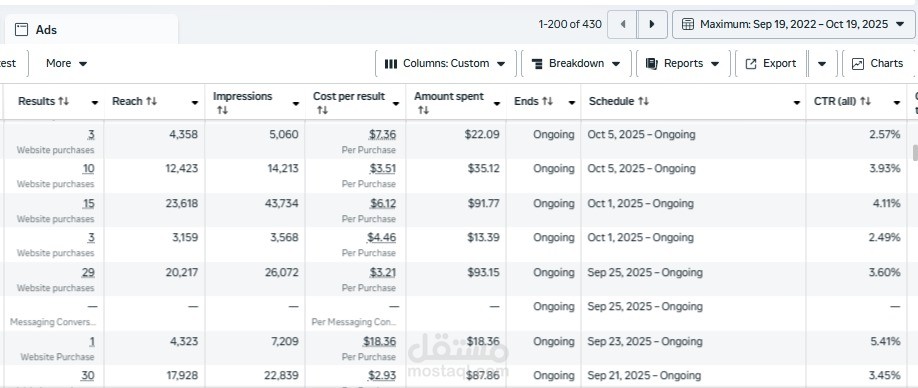Switch to the Ads tab
Viewport: 918px width, 388px height.
pyautogui.click(x=91, y=29)
